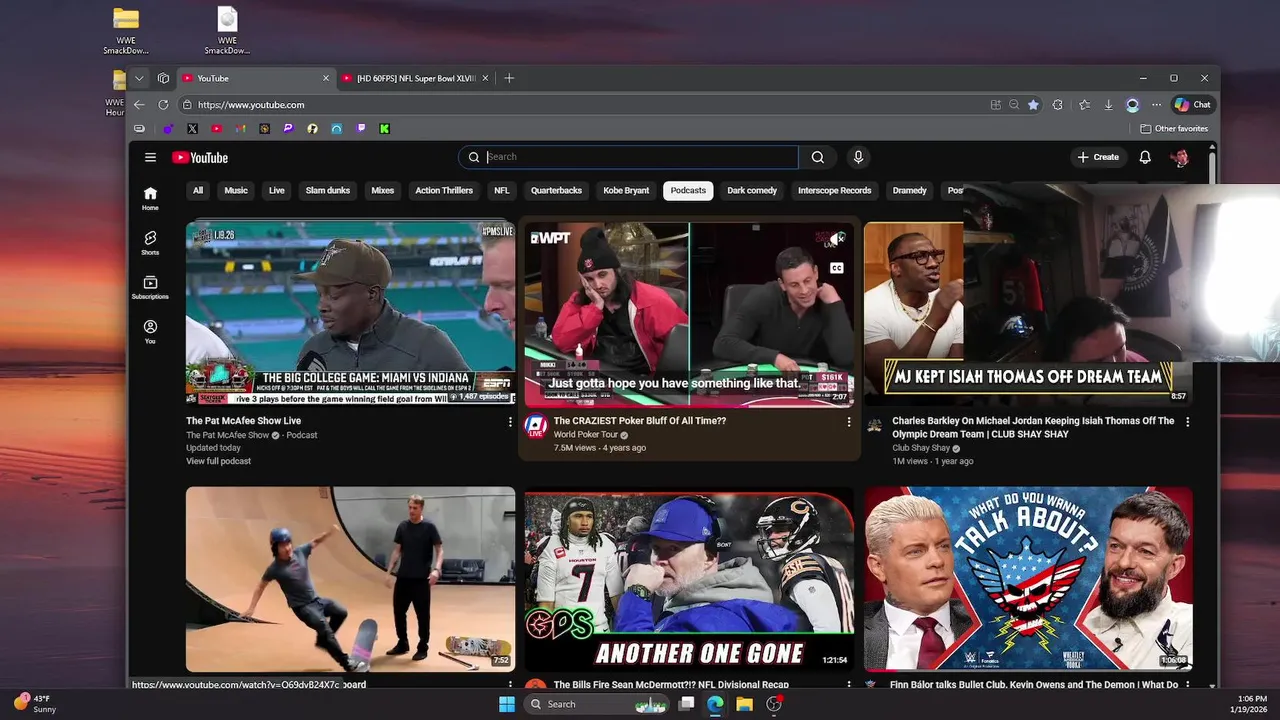Open the YouTube guide hamburger menu

(x=150, y=157)
